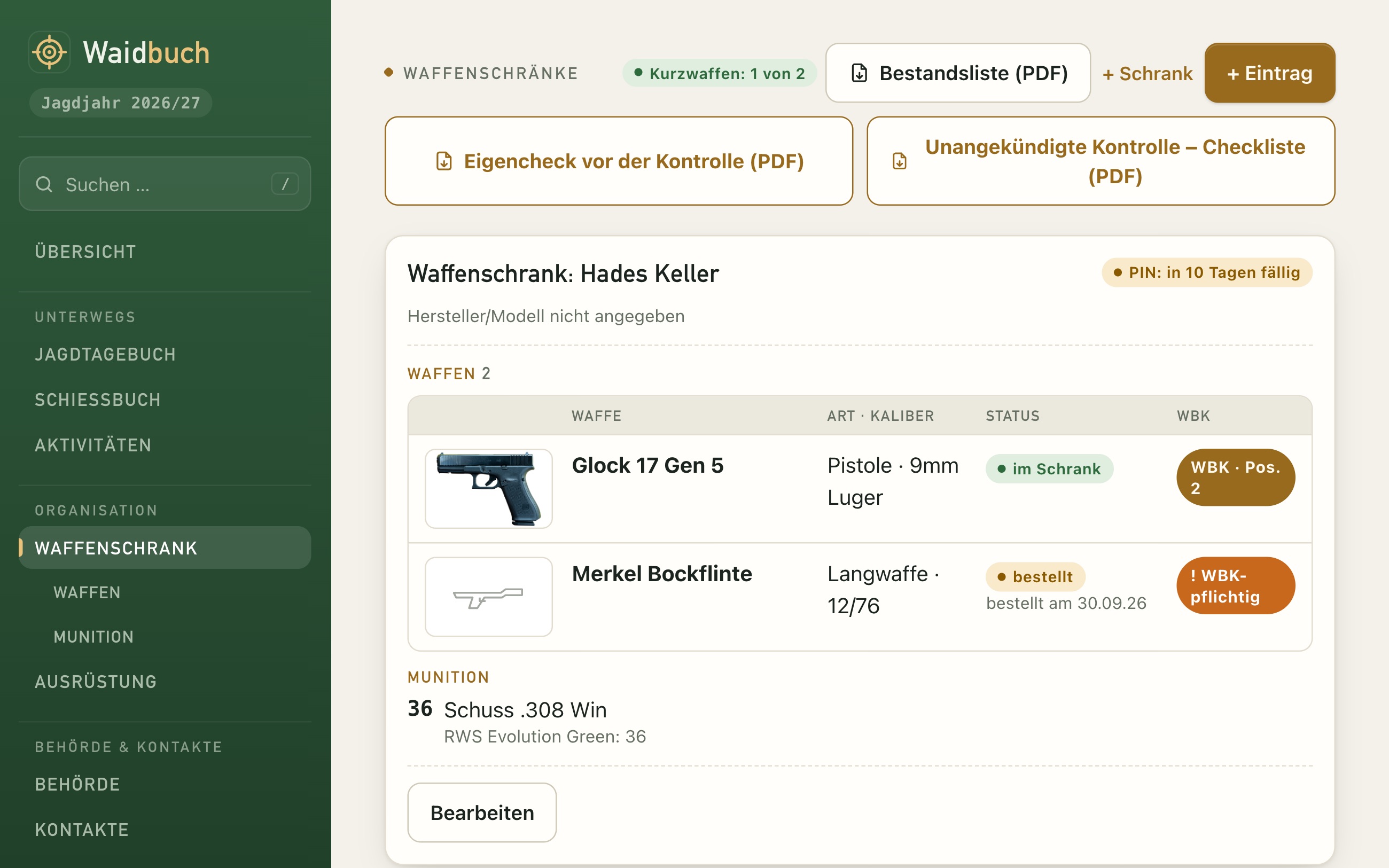
Task: Click the ART · KALIBER column header
Action: click(880, 416)
